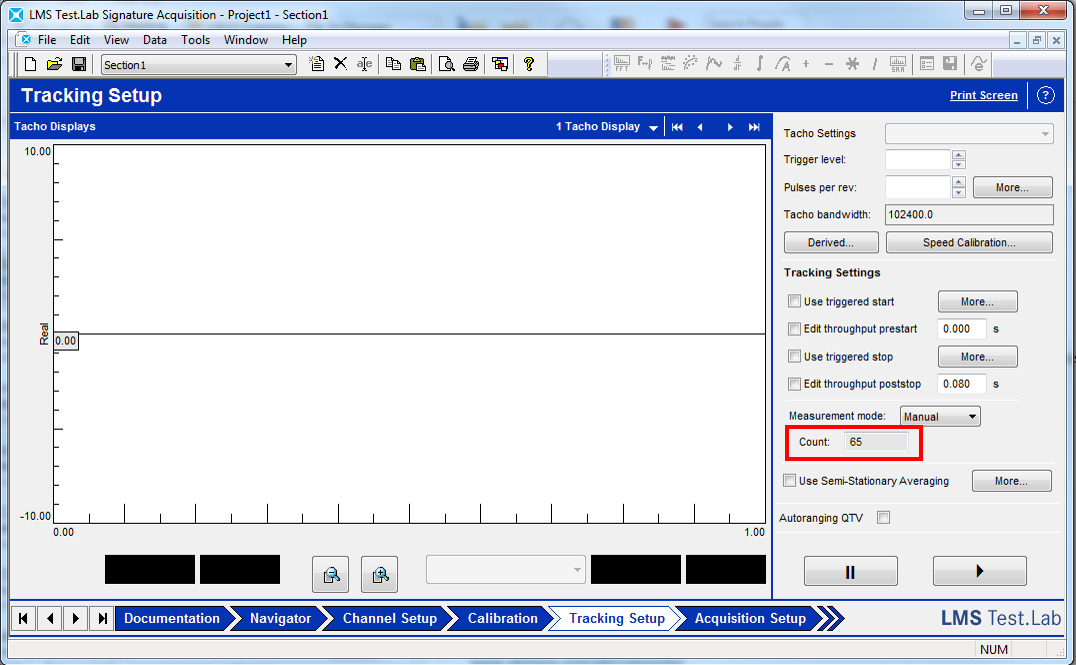Click the play arrow button in tracking panel
Screen dimensions: 1076x665
pyautogui.click(x=979, y=571)
